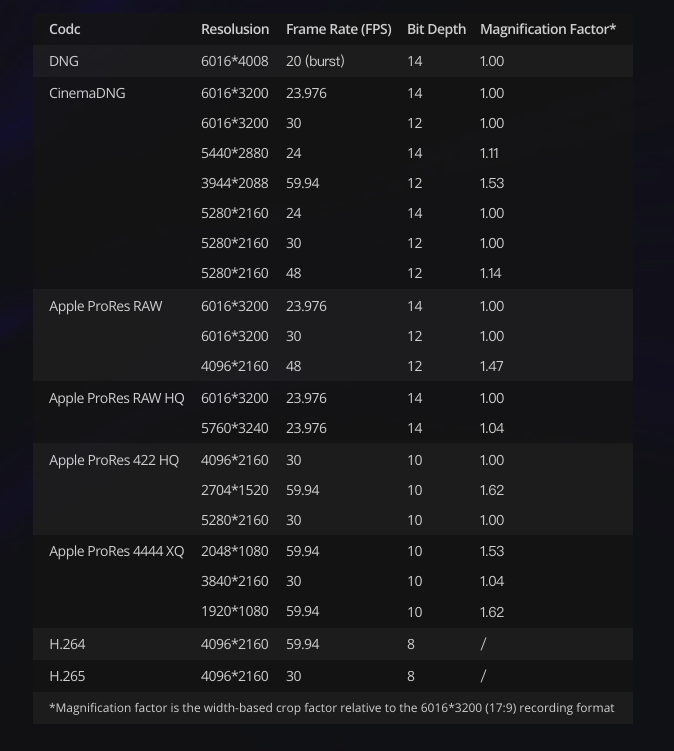Screen dimensions: 674x751
Task: Click the Apple ProRes 422 HQ label
Action: pos(114,460)
